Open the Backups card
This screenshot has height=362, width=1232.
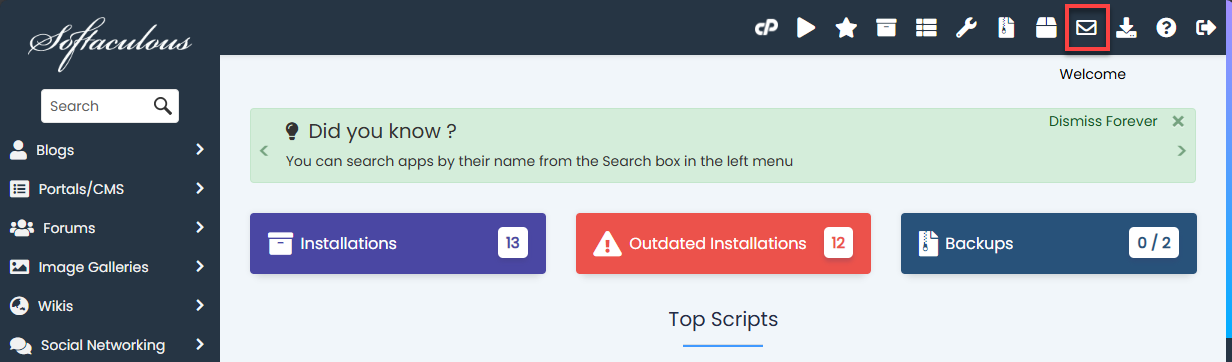(1049, 243)
